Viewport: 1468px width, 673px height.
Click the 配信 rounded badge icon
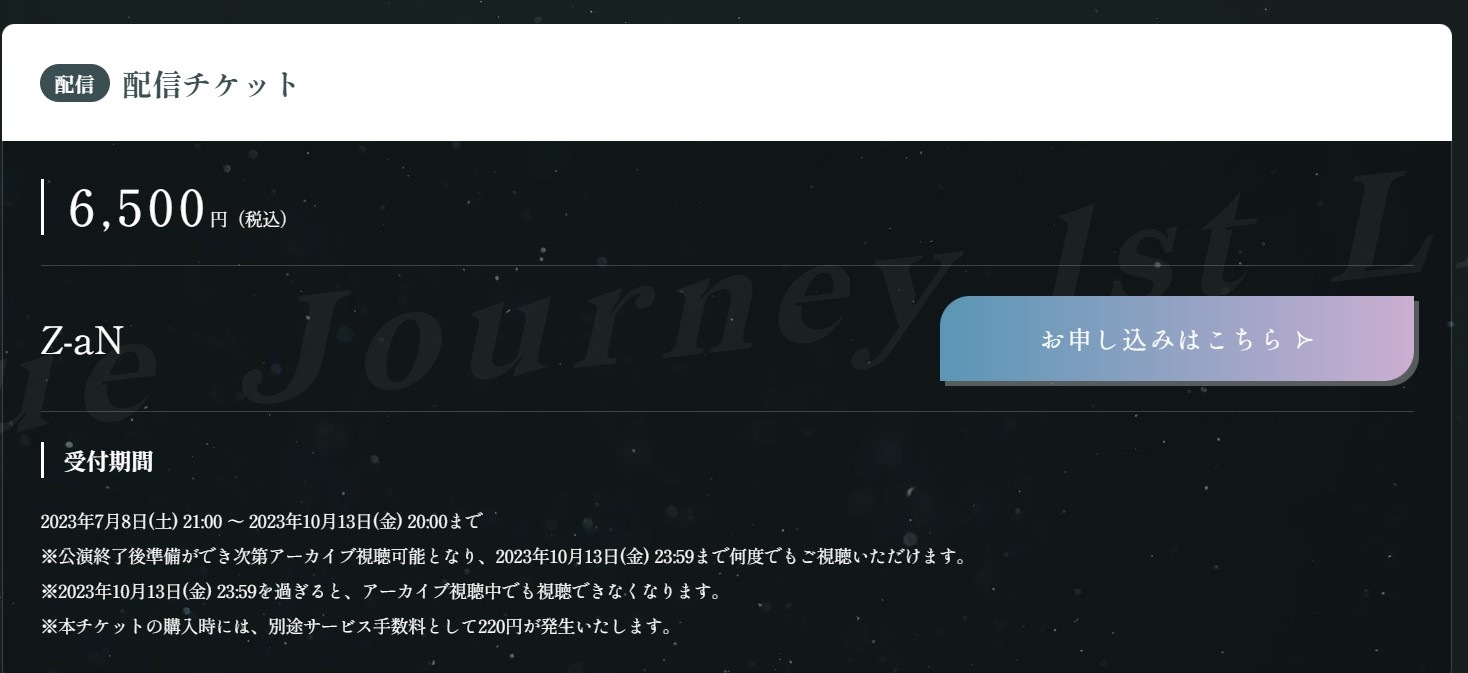pos(75,84)
